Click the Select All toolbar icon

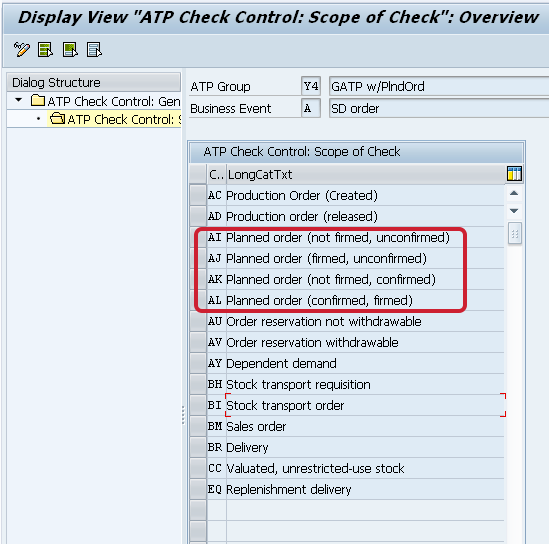(46, 49)
